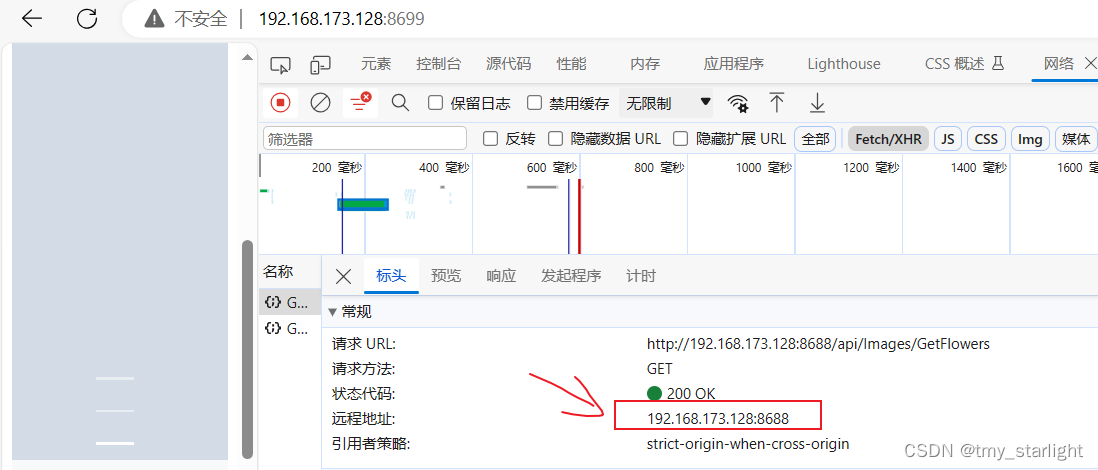Viewport: 1098px width, 470px height.
Task: Toggle device emulation icon in DevTools
Action: pyautogui.click(x=320, y=65)
